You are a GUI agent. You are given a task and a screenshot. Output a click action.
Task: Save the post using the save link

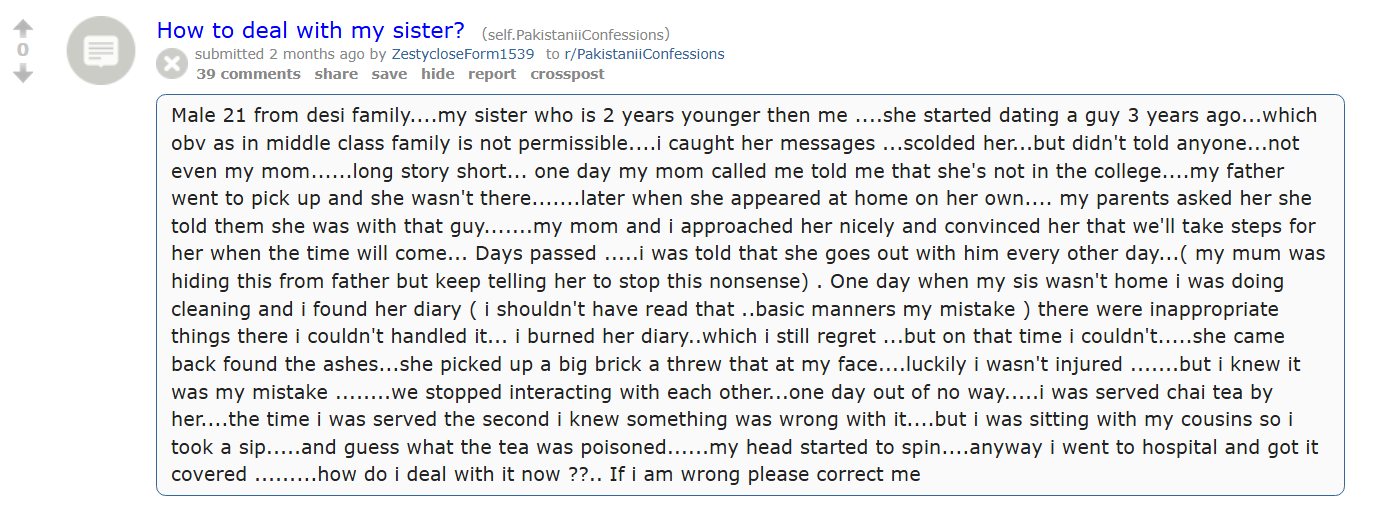click(x=389, y=74)
